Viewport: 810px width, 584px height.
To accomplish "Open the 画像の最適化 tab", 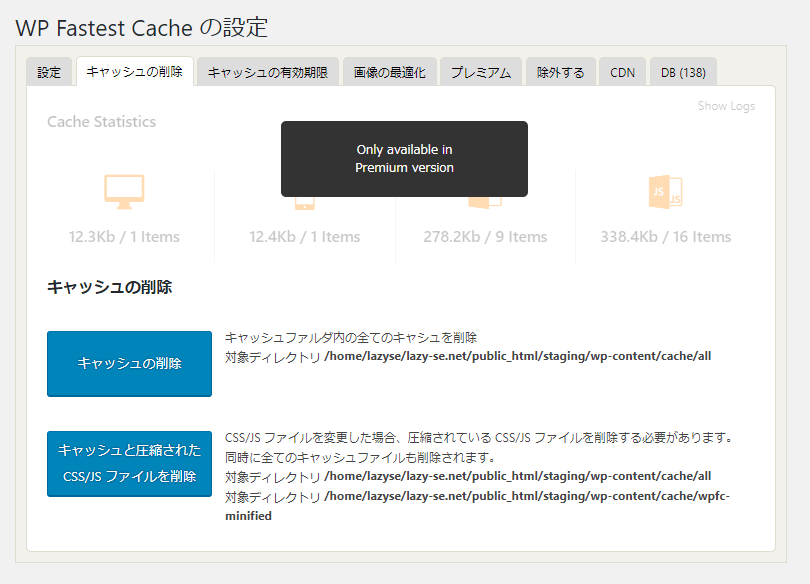I will [390, 72].
